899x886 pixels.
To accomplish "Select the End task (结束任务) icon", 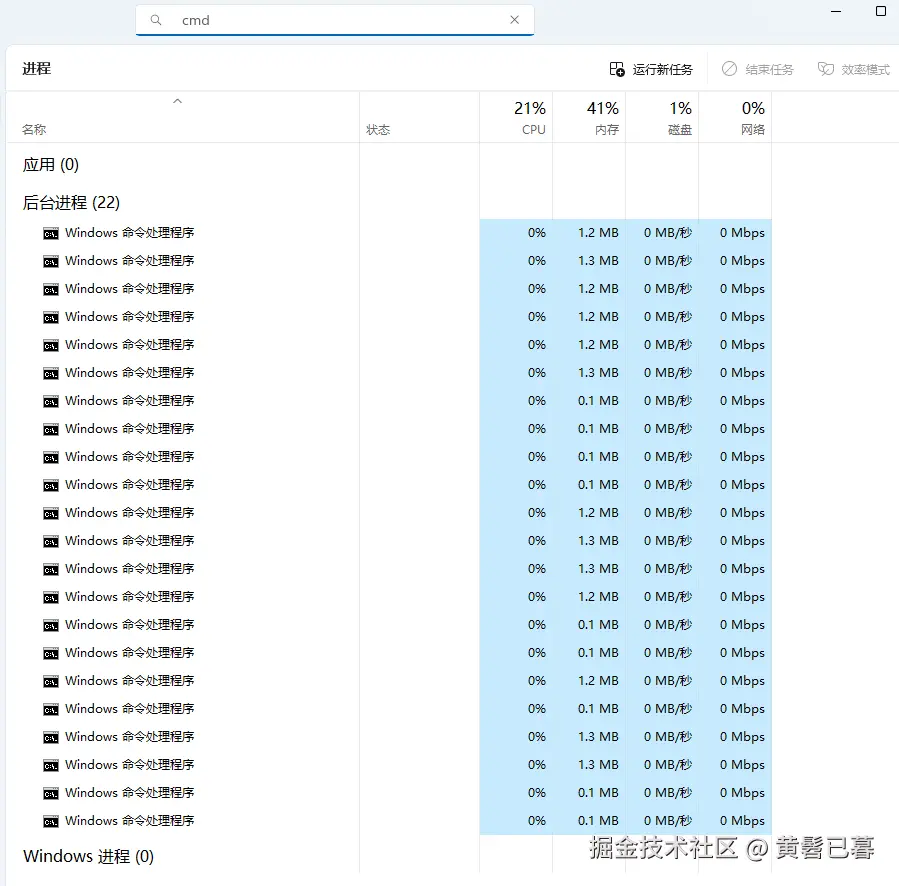I will (729, 69).
